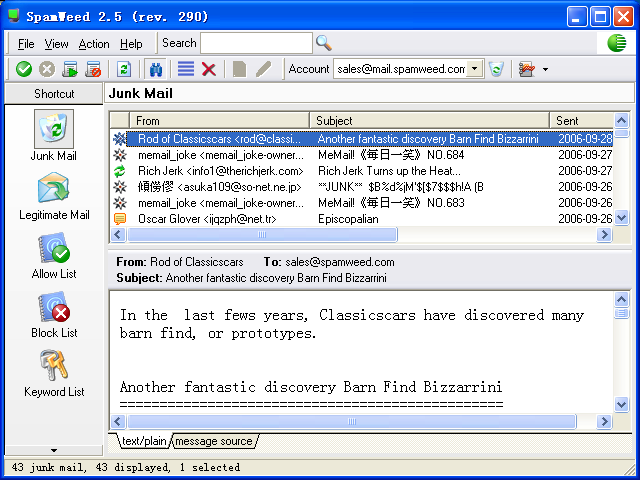The width and height of the screenshot is (640, 480).
Task: Open the Legitimate Mail shortcut
Action: point(53,197)
